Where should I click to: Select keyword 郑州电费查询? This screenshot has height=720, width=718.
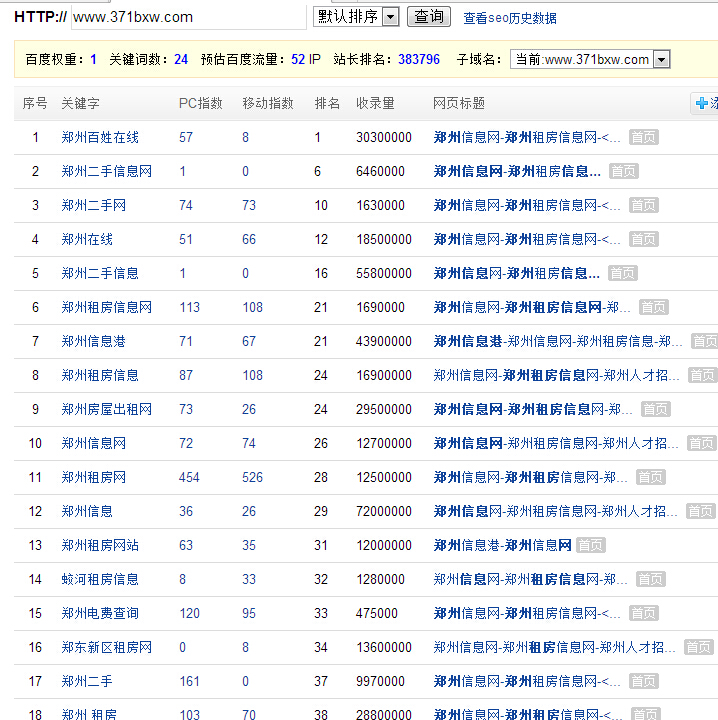point(100,613)
